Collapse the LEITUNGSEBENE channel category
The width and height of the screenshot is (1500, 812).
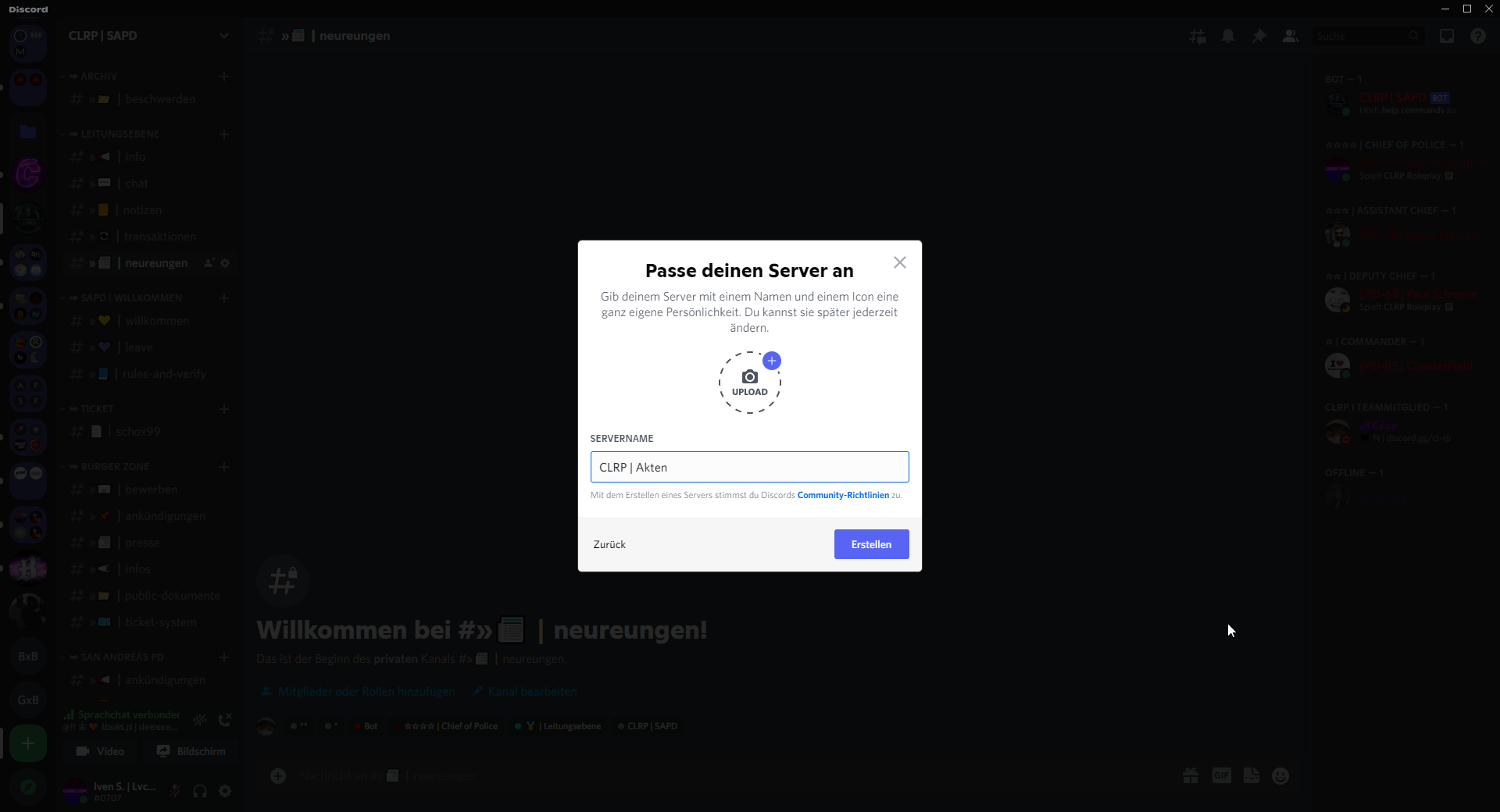click(x=120, y=134)
